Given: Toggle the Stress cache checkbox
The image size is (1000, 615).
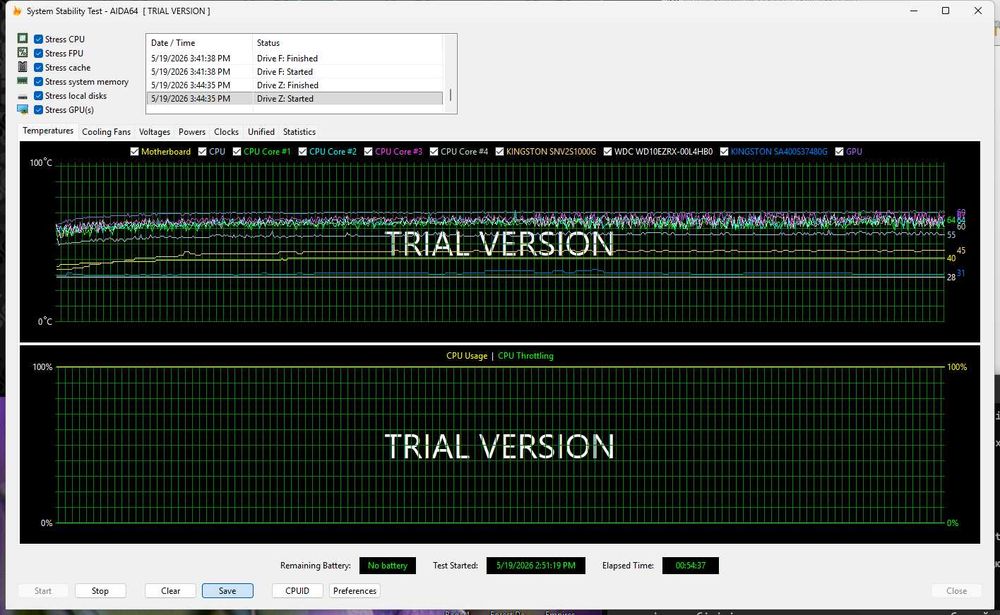Looking at the screenshot, I should 38,67.
